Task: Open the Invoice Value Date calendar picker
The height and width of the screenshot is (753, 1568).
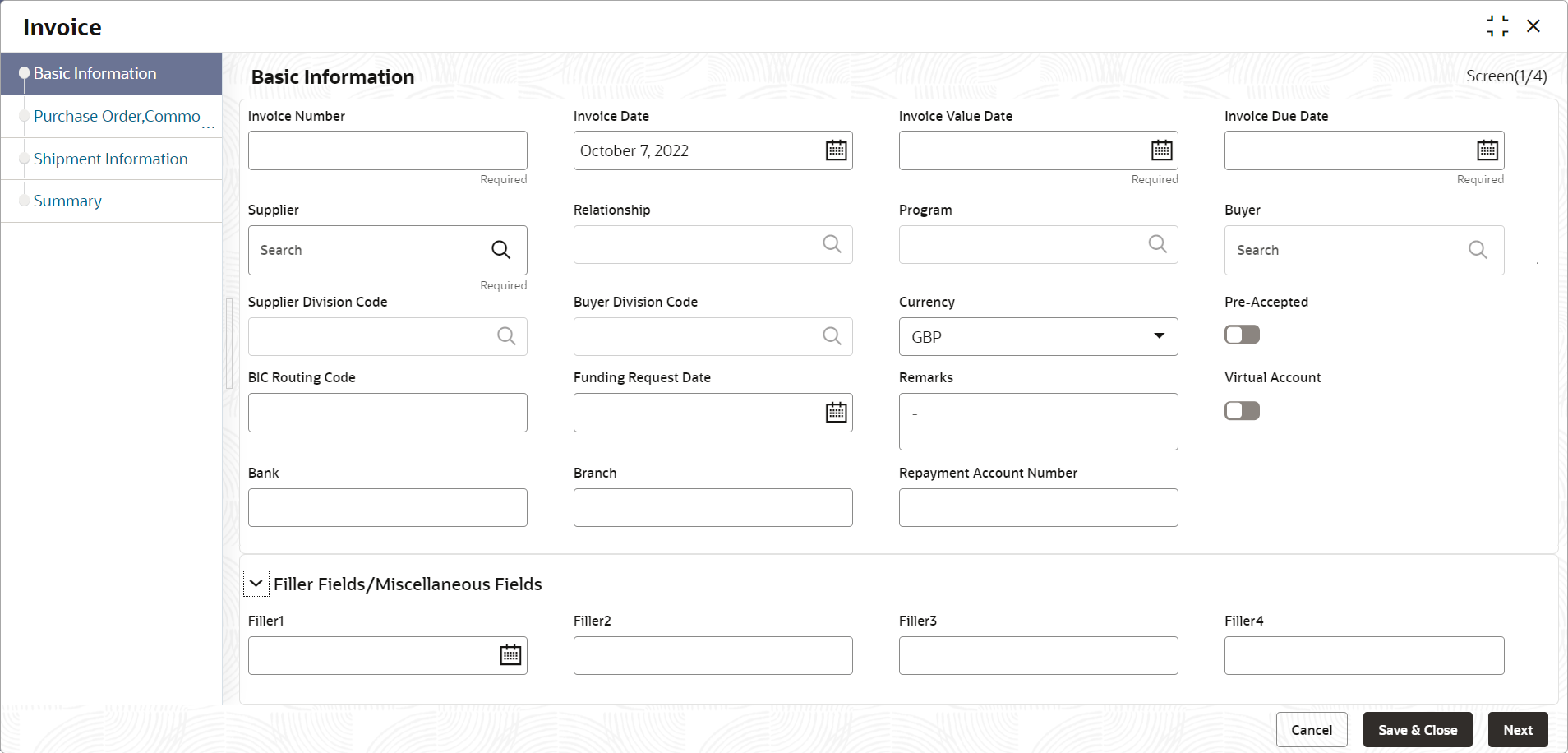Action: pos(1161,150)
